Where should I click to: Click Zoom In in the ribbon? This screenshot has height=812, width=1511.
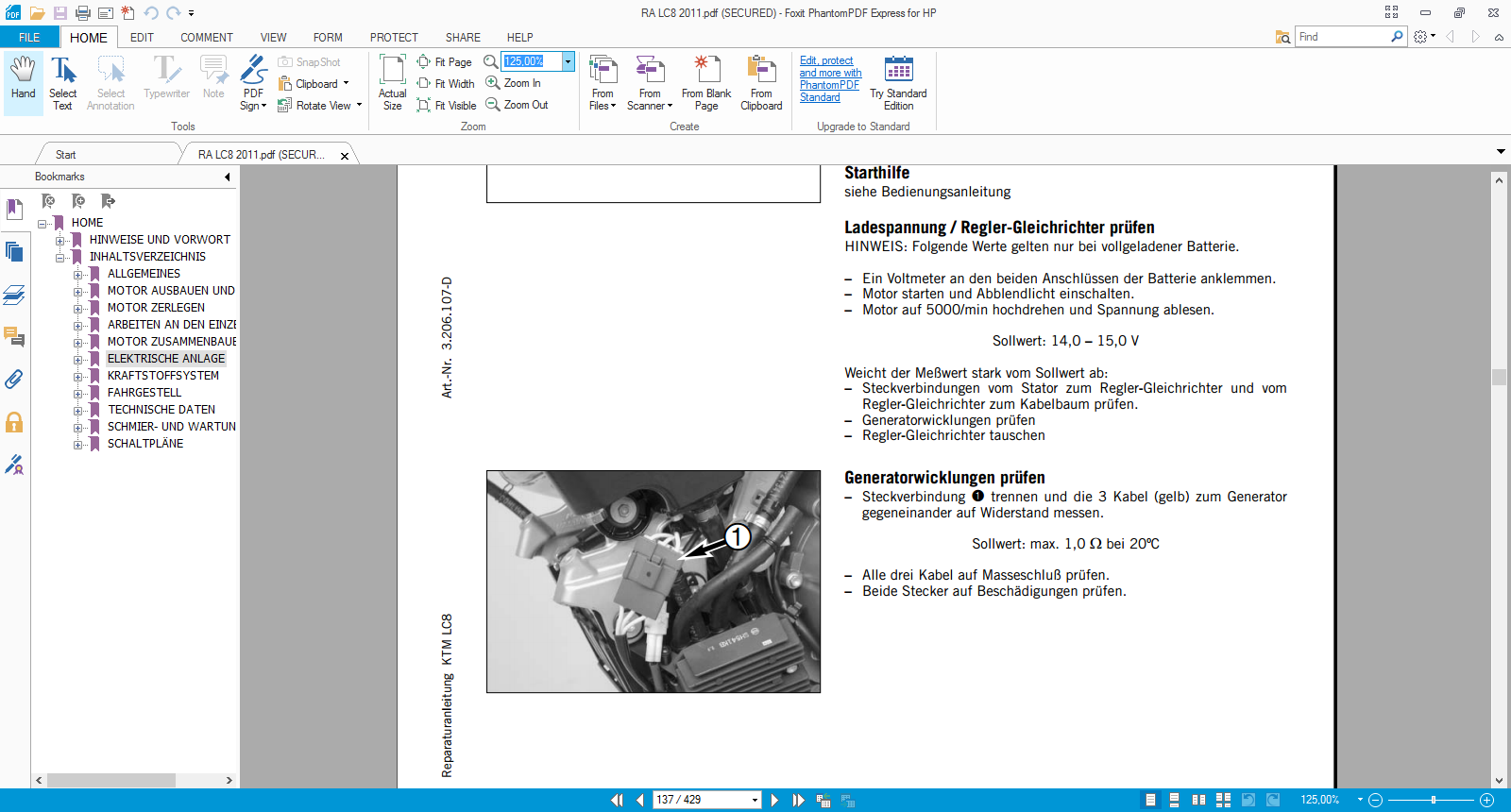pos(514,83)
